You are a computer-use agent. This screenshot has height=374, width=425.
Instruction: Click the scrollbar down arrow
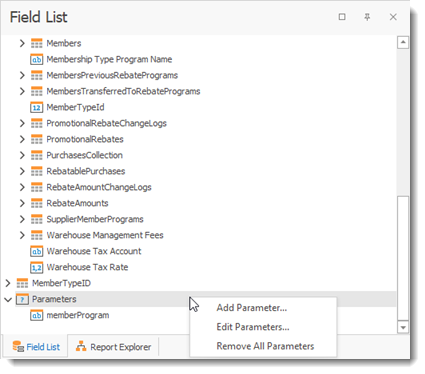coord(403,327)
